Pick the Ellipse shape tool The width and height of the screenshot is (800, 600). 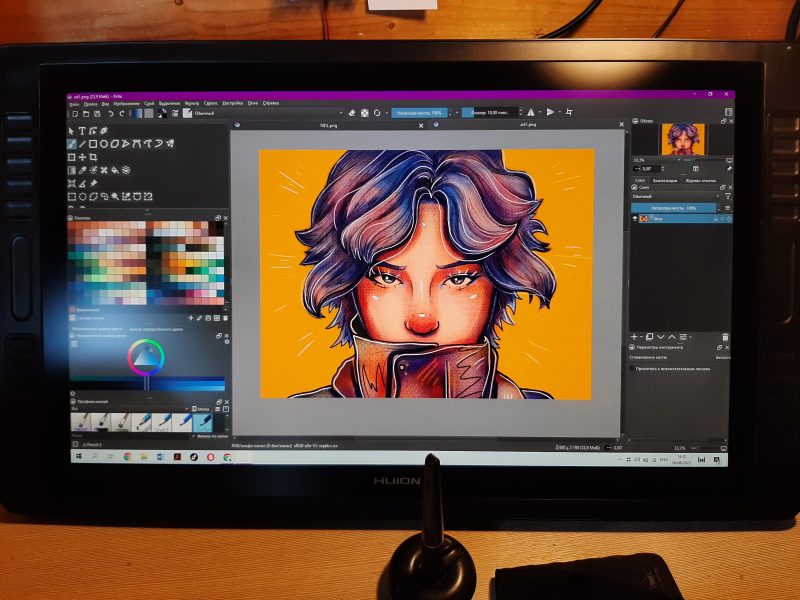point(104,144)
